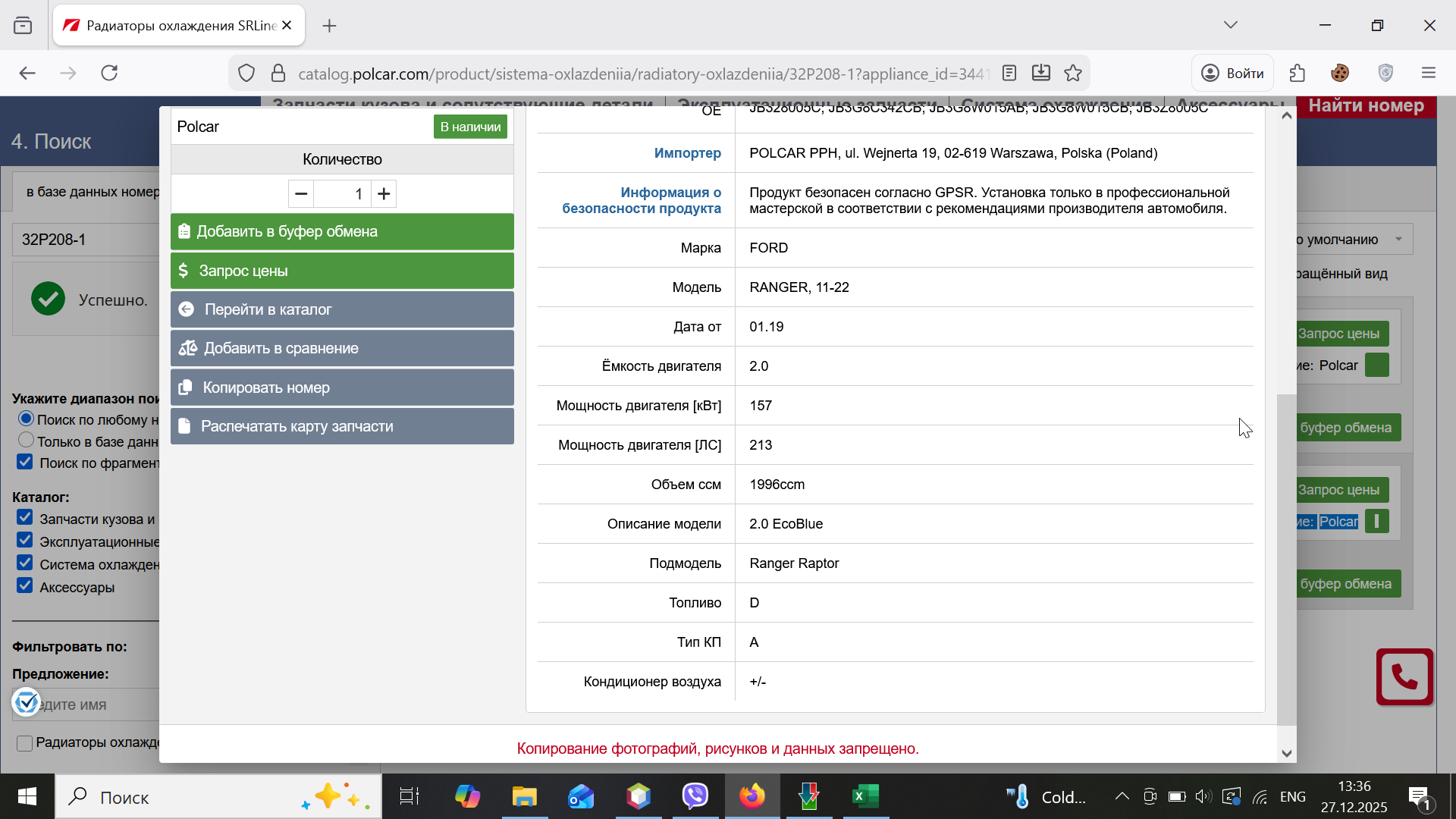The image size is (1456, 819).
Task: Bookmark page with star icon
Action: (1073, 73)
